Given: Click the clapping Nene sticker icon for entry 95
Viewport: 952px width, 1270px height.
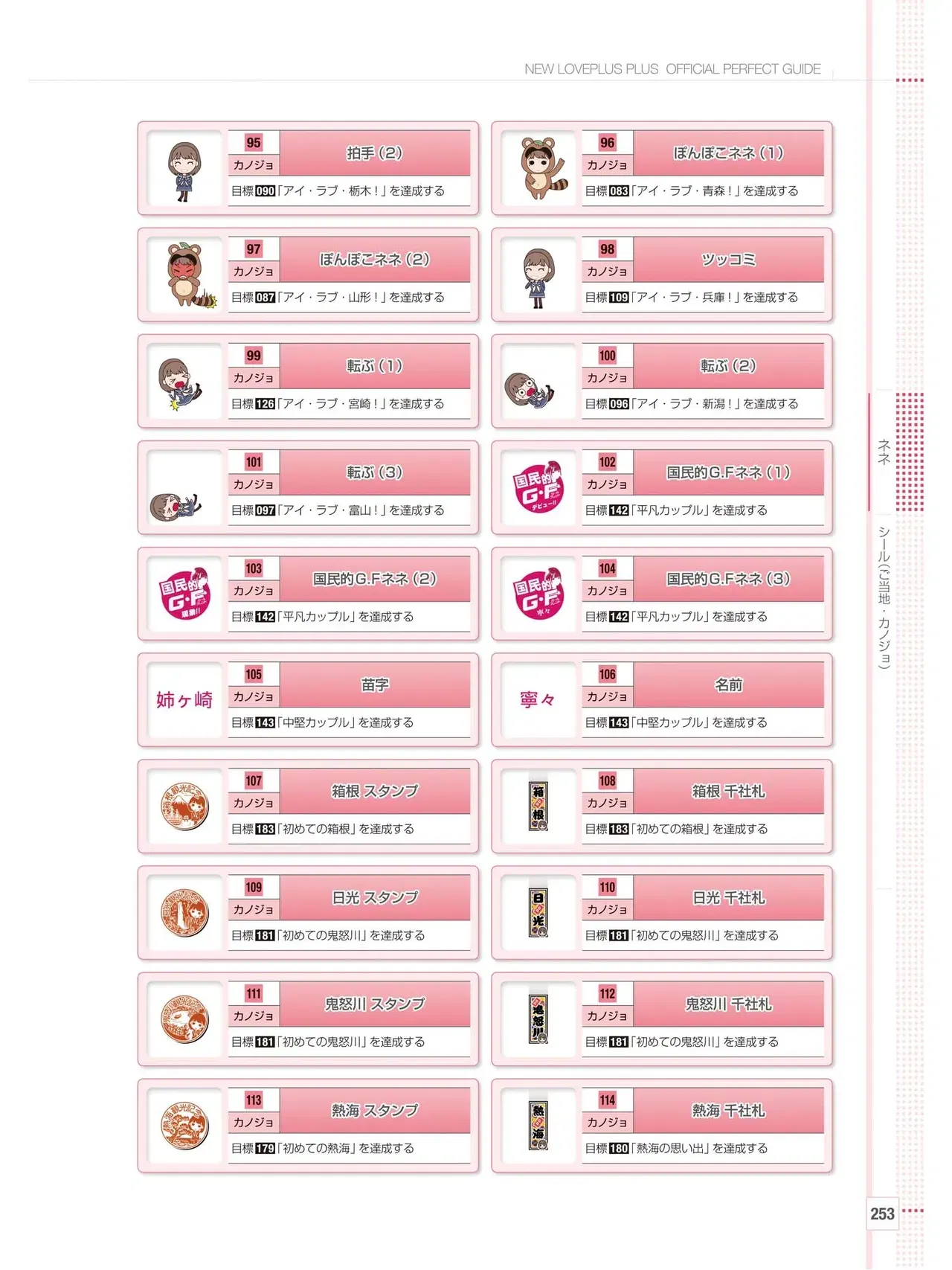Looking at the screenshot, I should 184,170.
